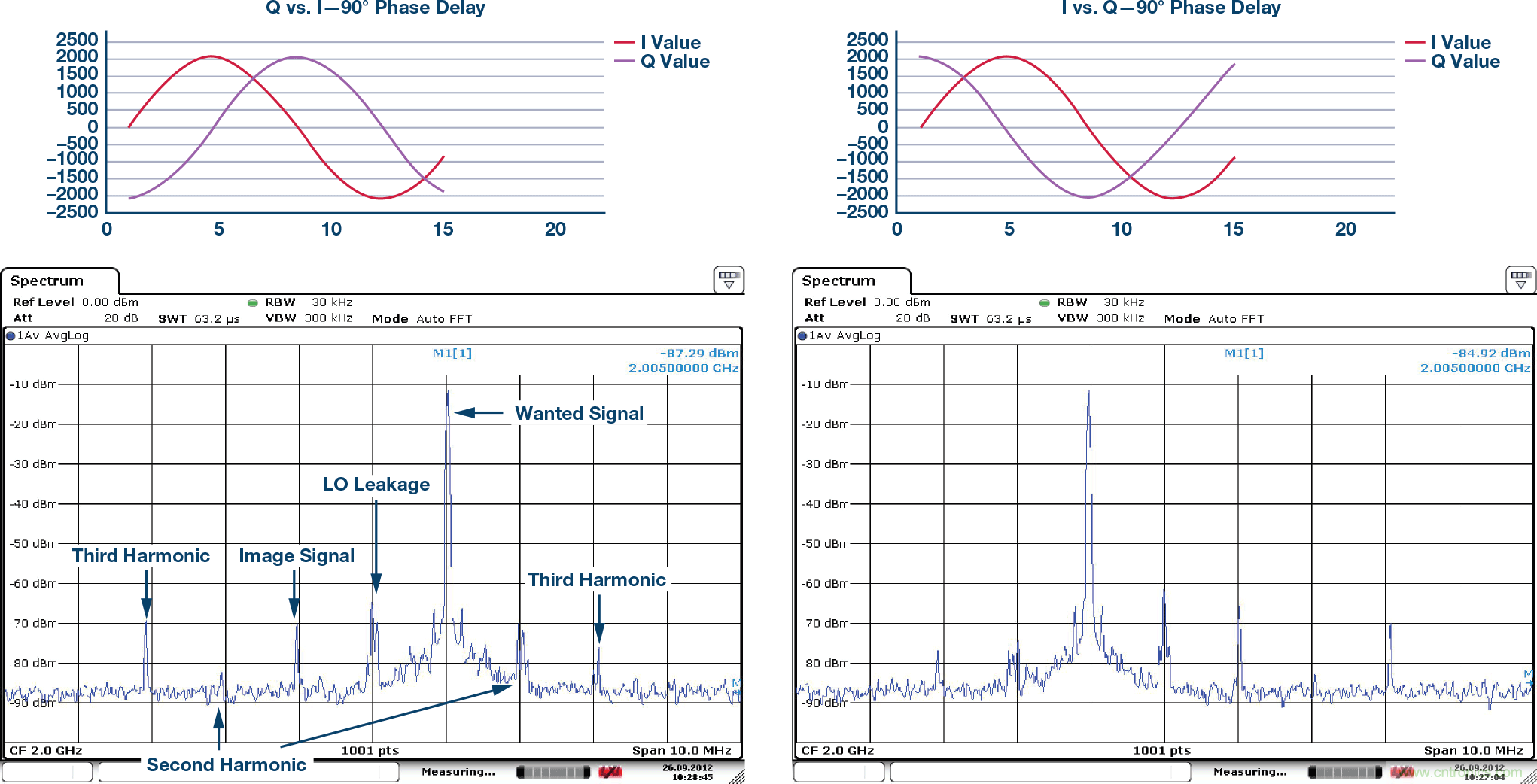This screenshot has width=1537, height=784.
Task: Open the right Spectrum toolbar dropdown icon
Action: point(1520,279)
